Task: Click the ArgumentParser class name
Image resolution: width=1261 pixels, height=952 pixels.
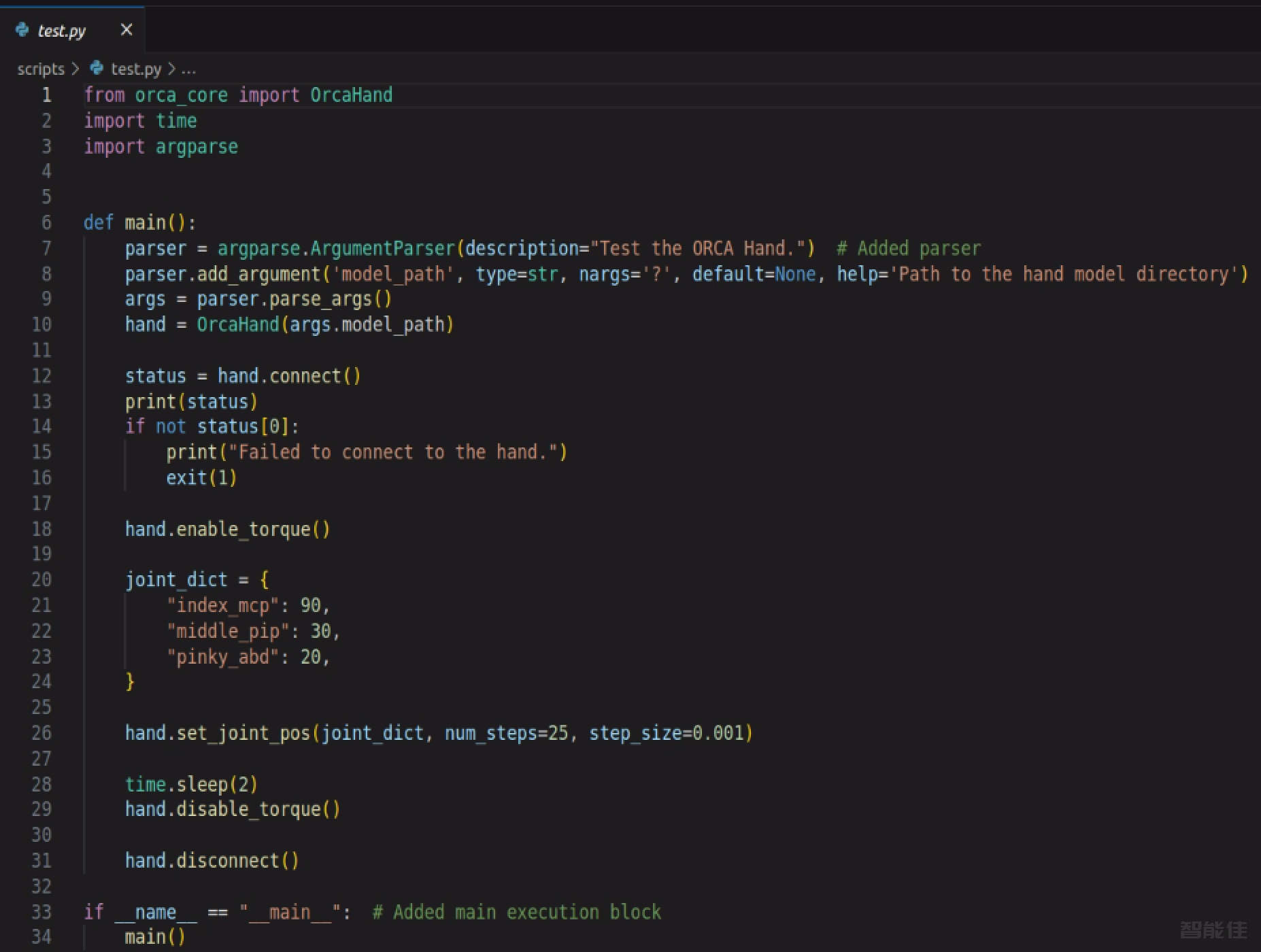Action: (382, 248)
